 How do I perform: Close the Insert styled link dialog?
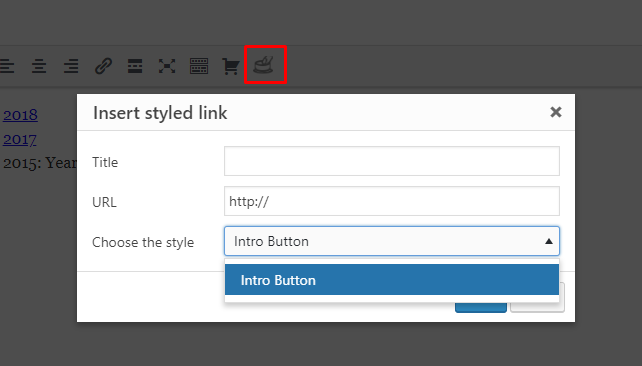556,112
